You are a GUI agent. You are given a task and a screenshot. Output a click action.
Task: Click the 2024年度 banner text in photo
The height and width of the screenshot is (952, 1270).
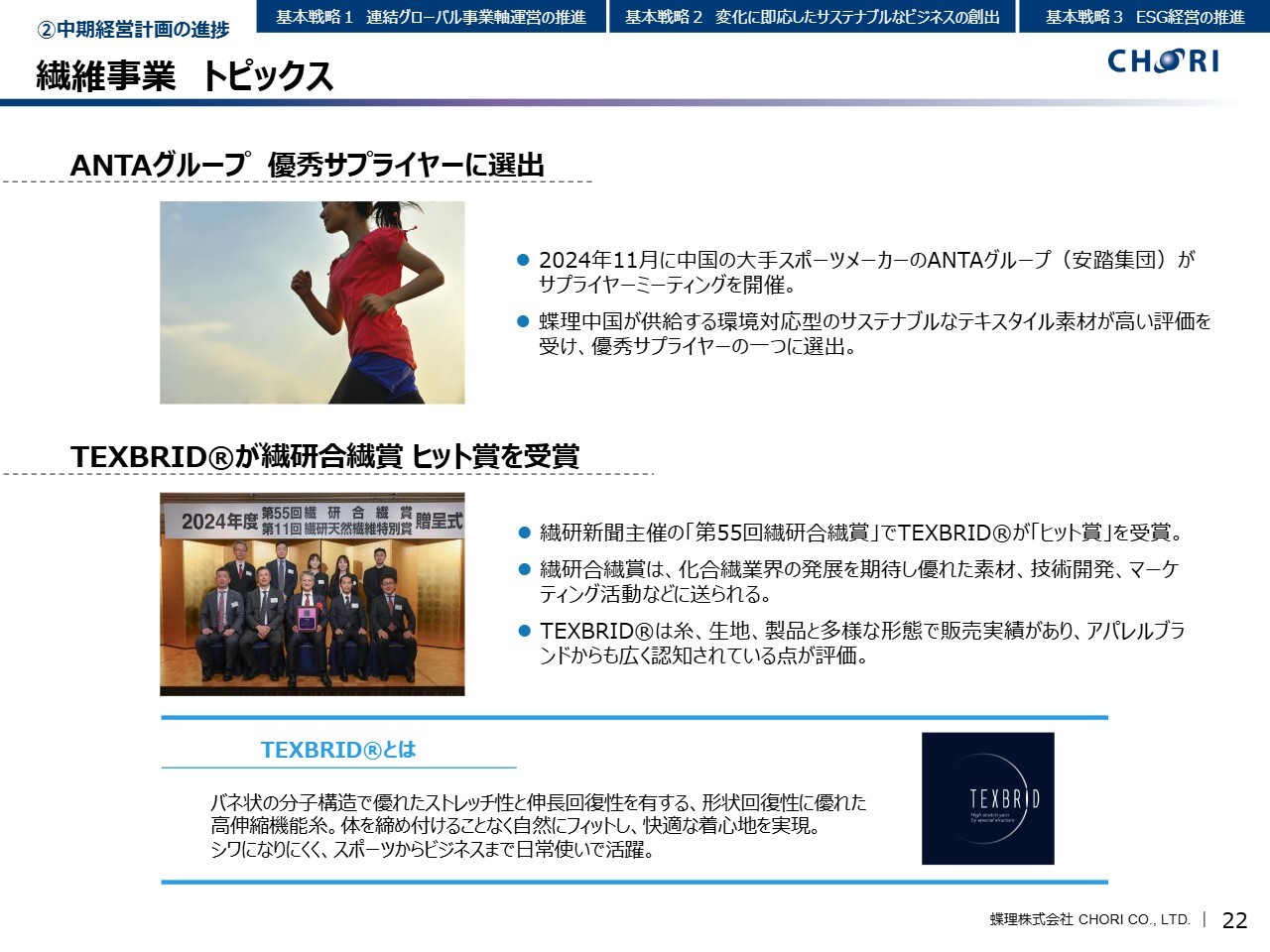(x=219, y=522)
